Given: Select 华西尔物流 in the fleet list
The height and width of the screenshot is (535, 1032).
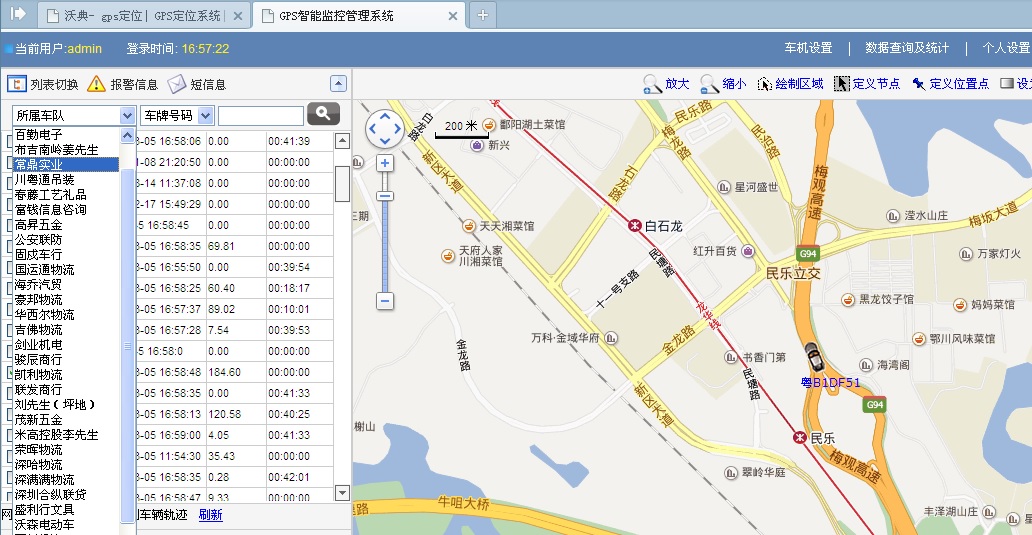Looking at the screenshot, I should tap(66, 315).
